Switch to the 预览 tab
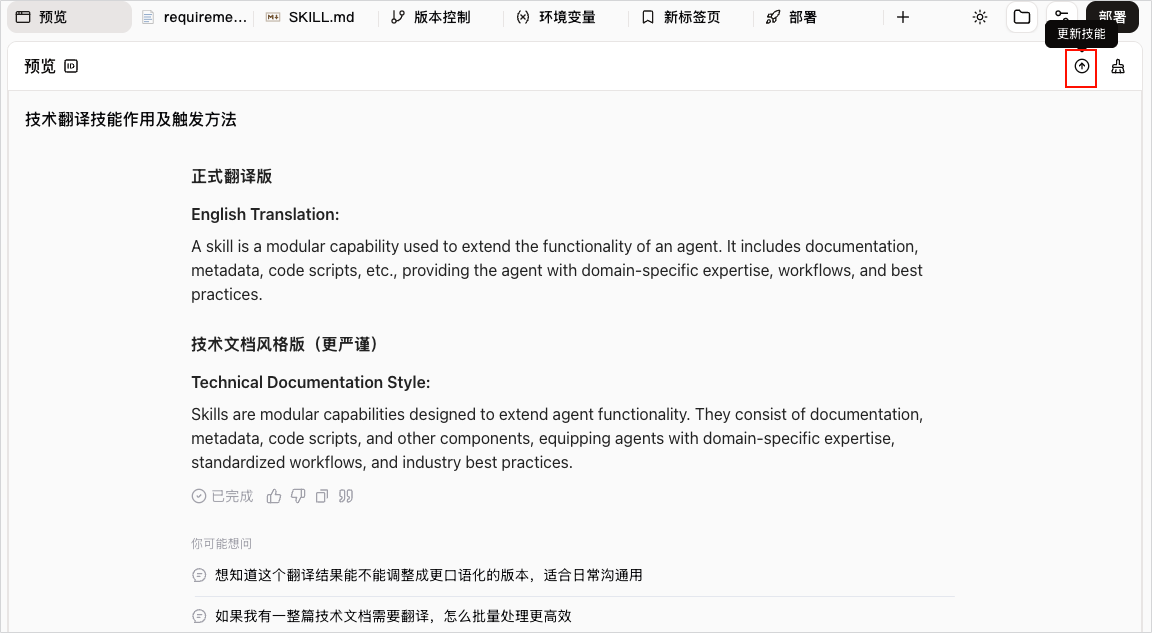1152x633 pixels. coord(69,17)
